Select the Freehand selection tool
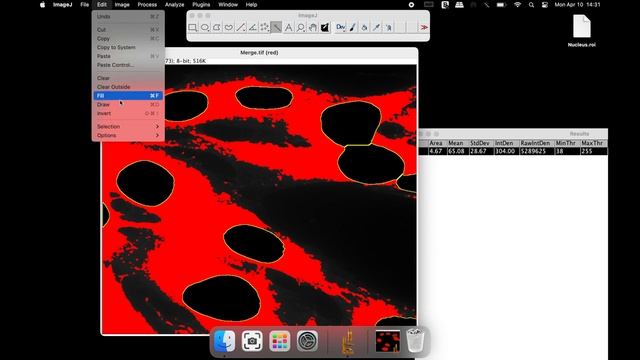The width and height of the screenshot is (640, 360). (229, 27)
